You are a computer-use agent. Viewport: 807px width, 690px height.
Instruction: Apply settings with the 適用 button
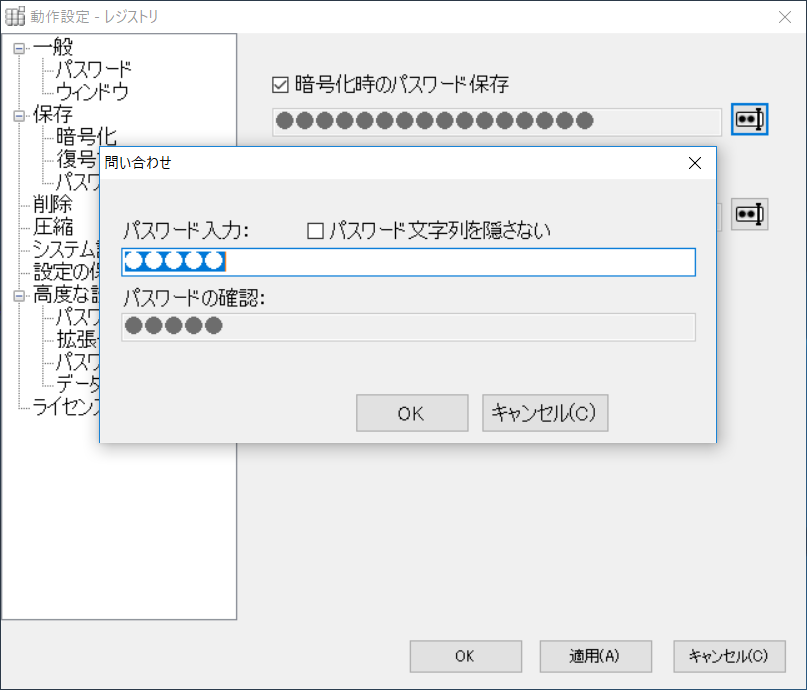(595, 656)
